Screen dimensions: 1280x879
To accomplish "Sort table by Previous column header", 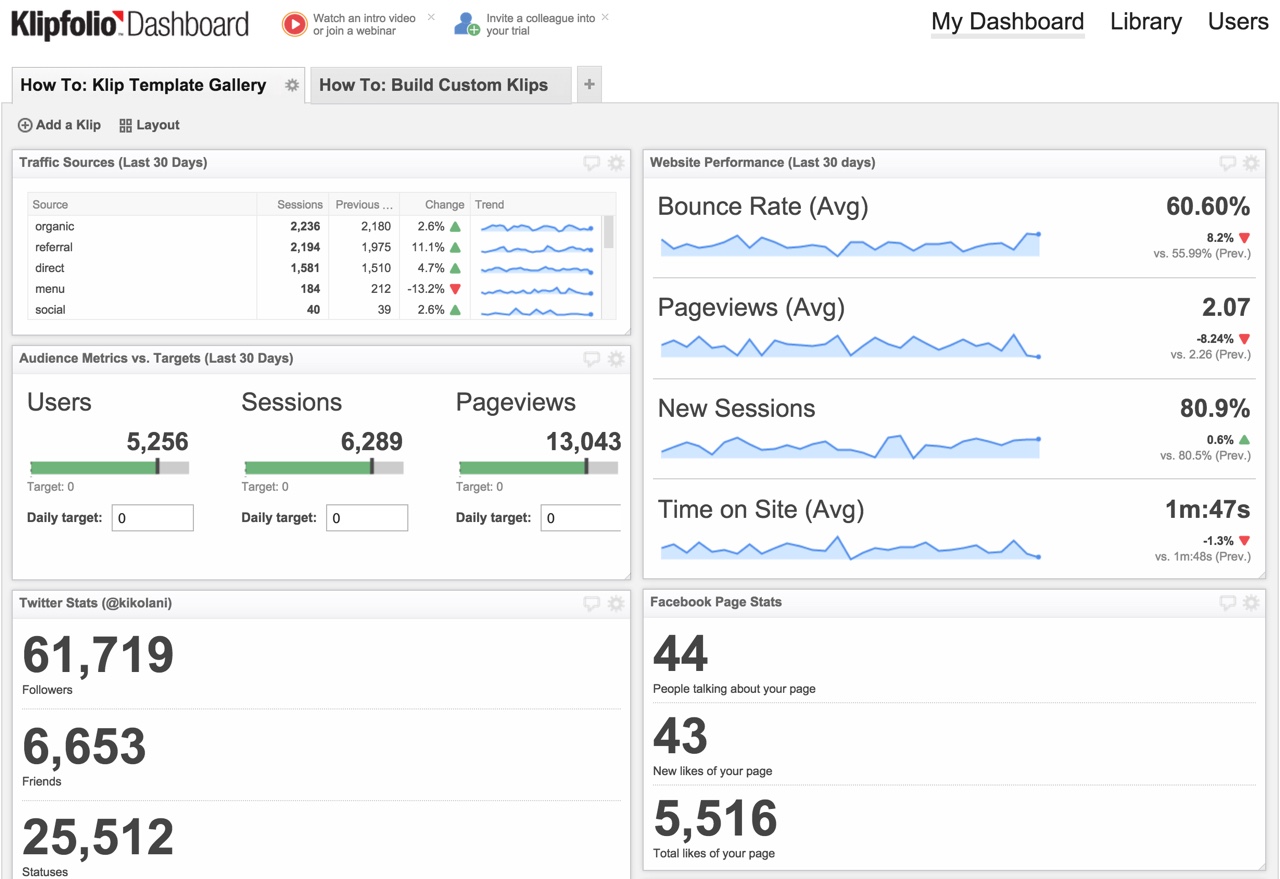I will tap(363, 204).
